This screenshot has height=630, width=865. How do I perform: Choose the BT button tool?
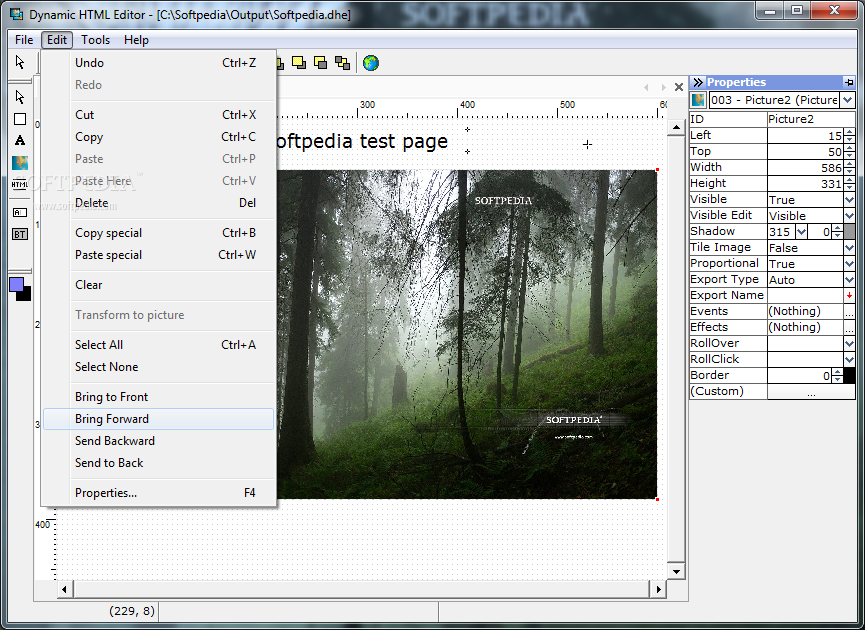point(20,234)
